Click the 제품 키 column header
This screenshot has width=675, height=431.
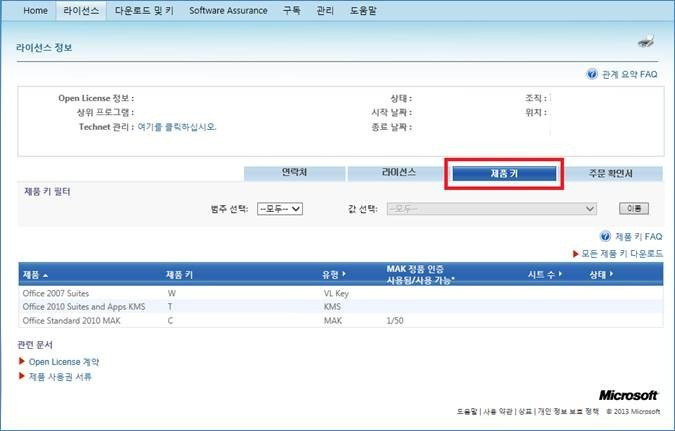point(179,275)
